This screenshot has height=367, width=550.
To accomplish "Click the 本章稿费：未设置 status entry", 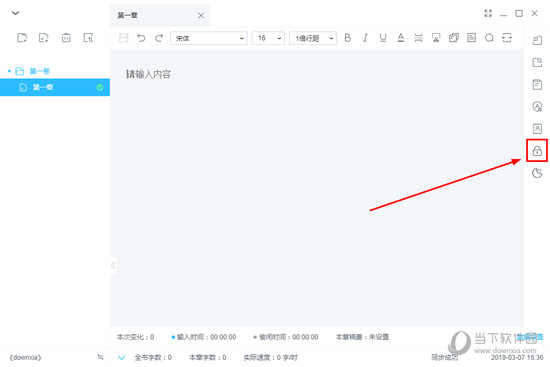I will point(362,337).
